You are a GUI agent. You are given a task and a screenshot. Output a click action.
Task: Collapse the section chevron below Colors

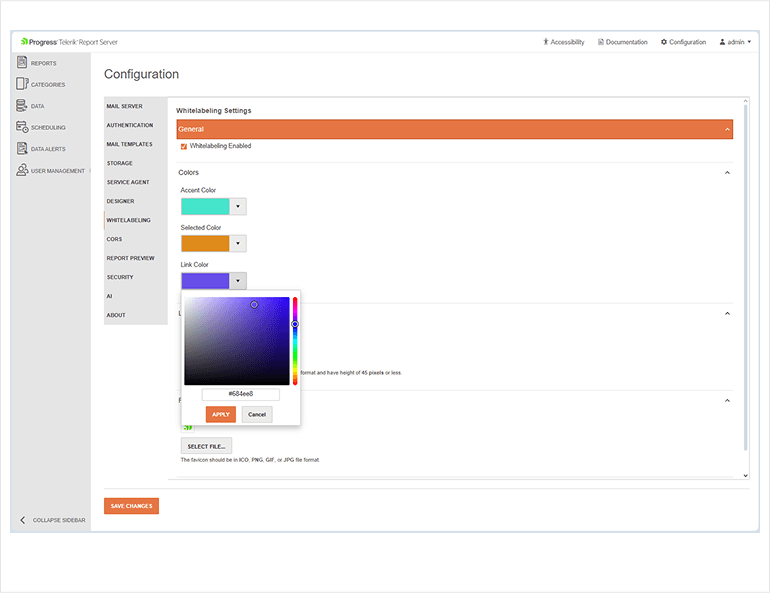click(x=727, y=314)
